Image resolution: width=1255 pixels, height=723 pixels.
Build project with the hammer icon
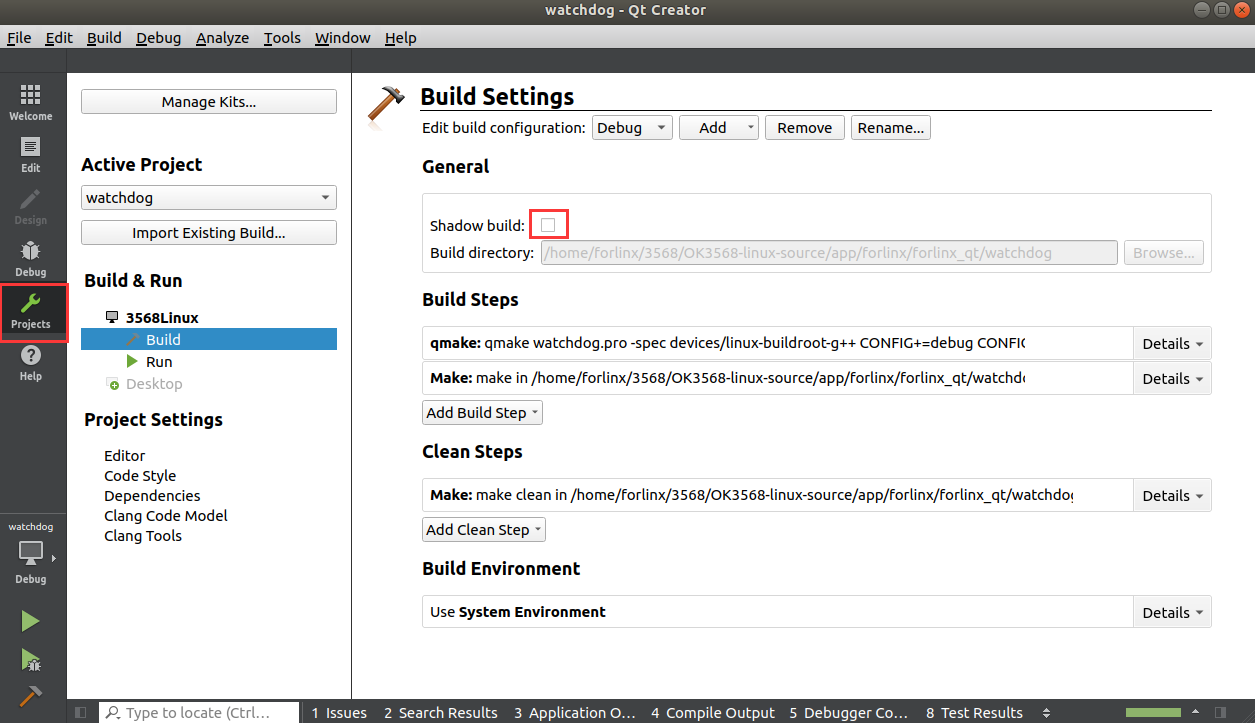pos(30,696)
